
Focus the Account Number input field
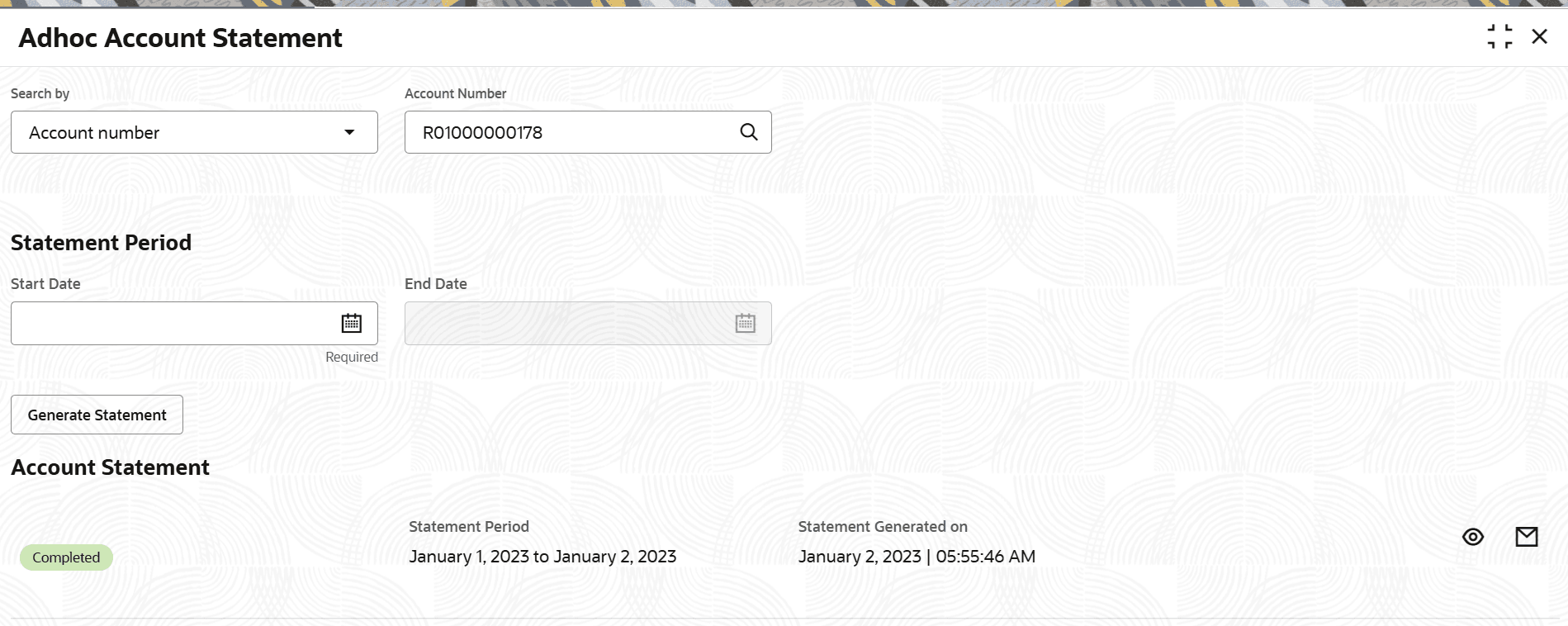coord(570,132)
